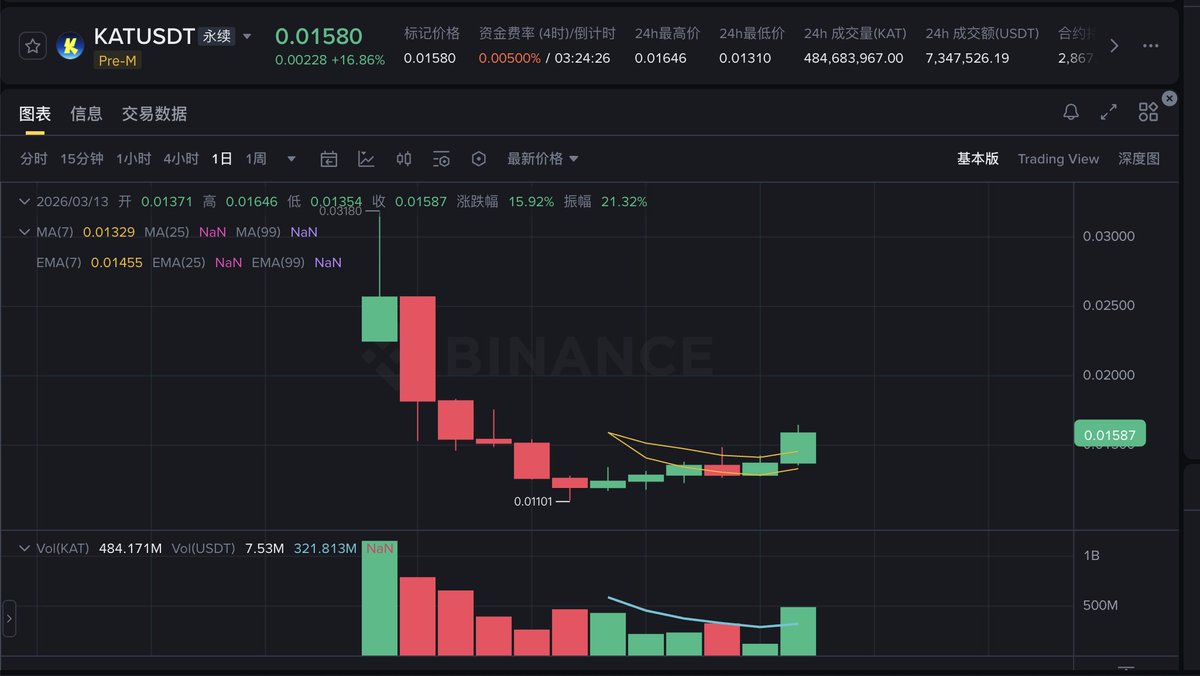The height and width of the screenshot is (676, 1200).
Task: Click the 资金费率 funding rate label
Action: tap(547, 33)
